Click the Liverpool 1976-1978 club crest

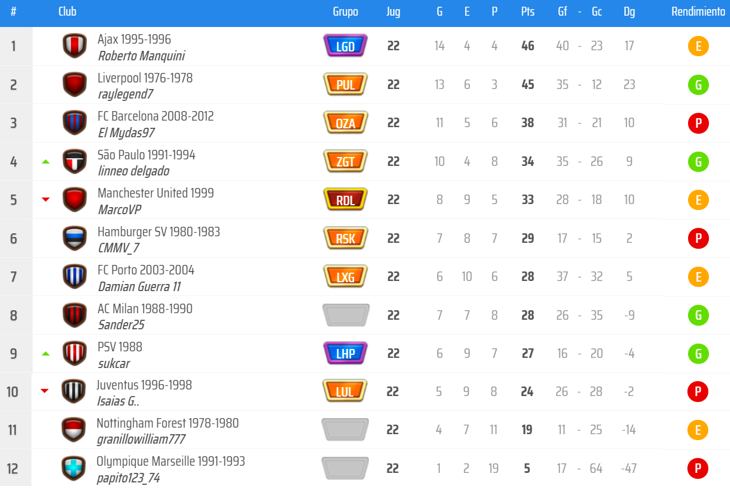[x=75, y=84]
